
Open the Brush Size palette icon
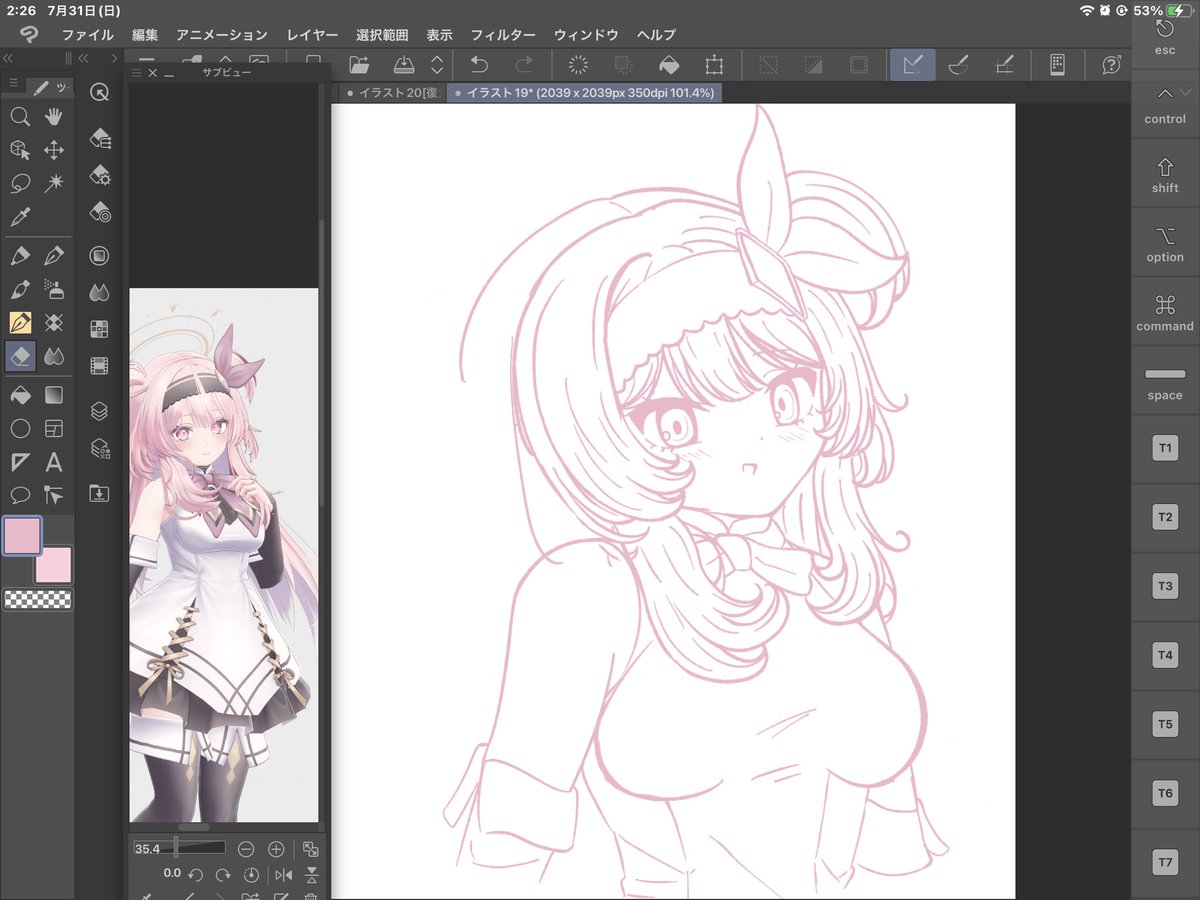coord(99,213)
